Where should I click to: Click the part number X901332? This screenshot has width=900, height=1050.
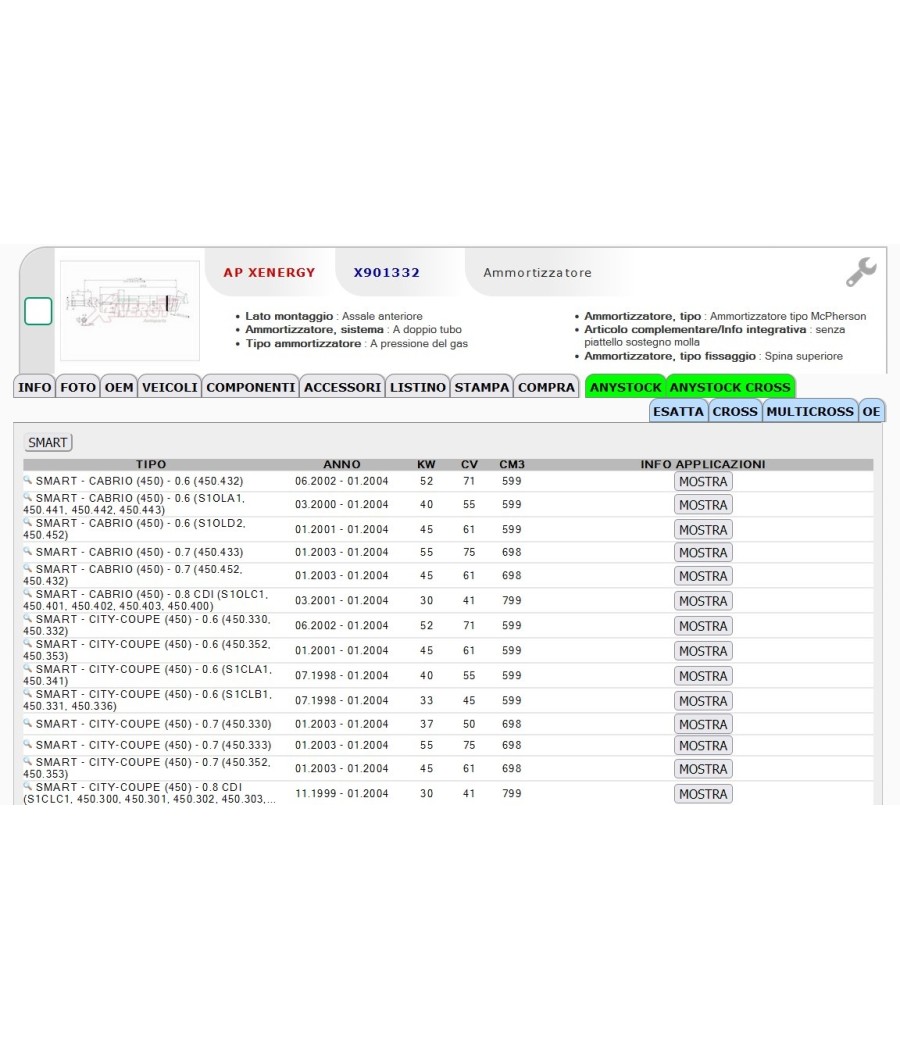[386, 273]
